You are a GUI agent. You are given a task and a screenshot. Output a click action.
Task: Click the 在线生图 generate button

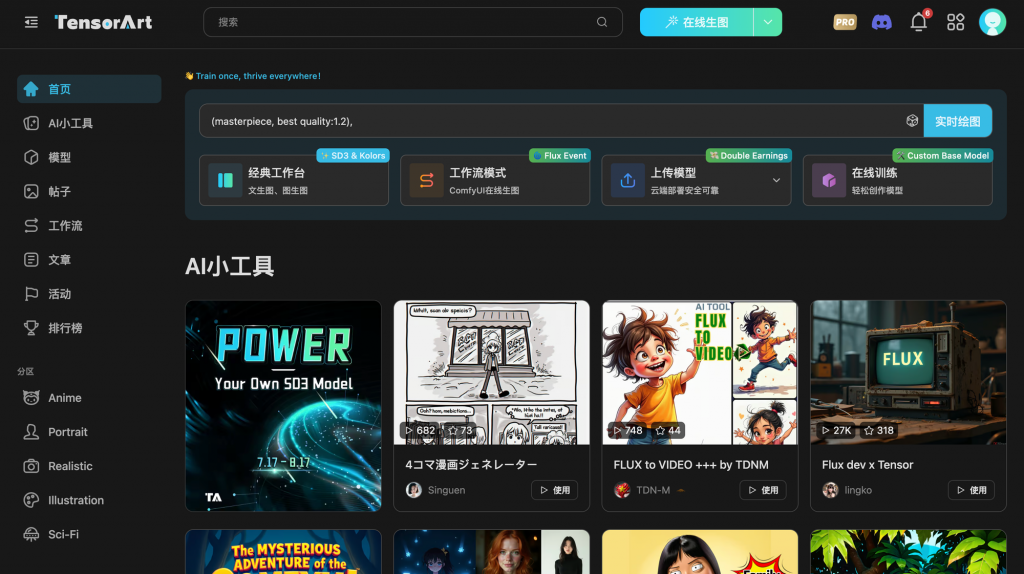[696, 22]
